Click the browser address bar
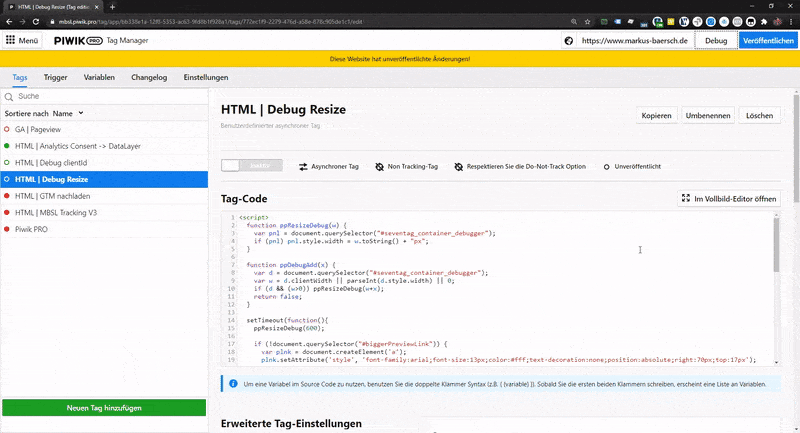 pos(306,22)
